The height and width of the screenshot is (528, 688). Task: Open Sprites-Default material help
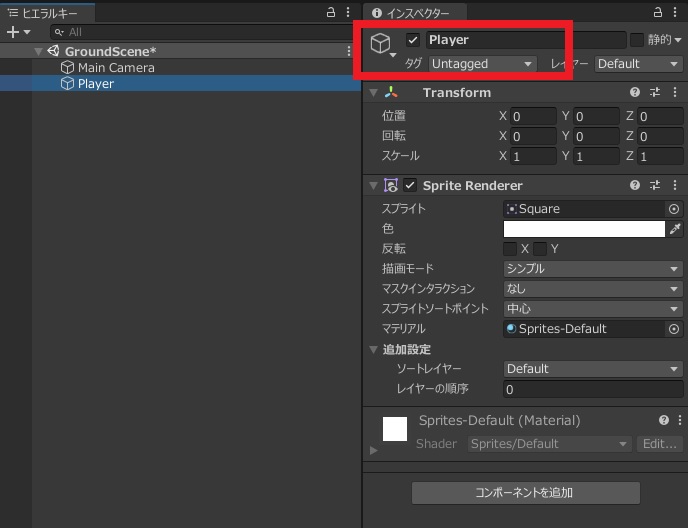pyautogui.click(x=663, y=420)
